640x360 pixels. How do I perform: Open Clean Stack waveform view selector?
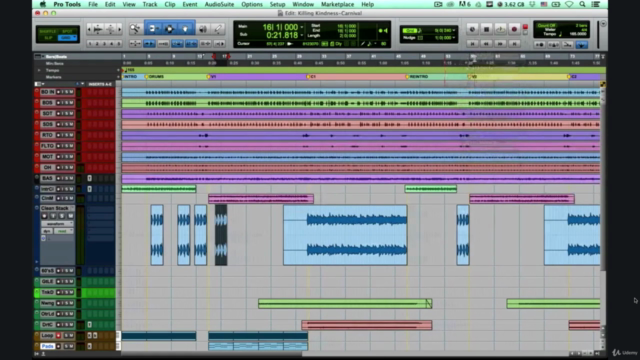coord(57,224)
